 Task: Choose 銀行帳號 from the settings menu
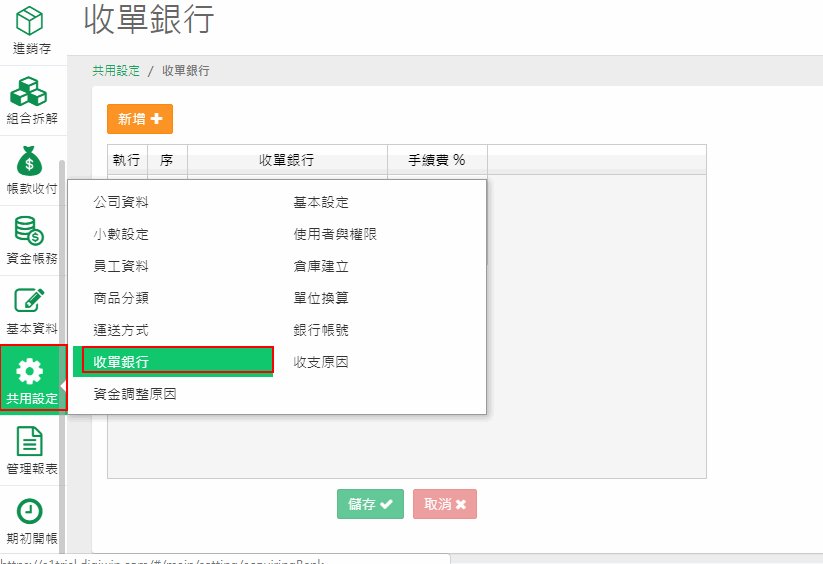[x=321, y=330]
